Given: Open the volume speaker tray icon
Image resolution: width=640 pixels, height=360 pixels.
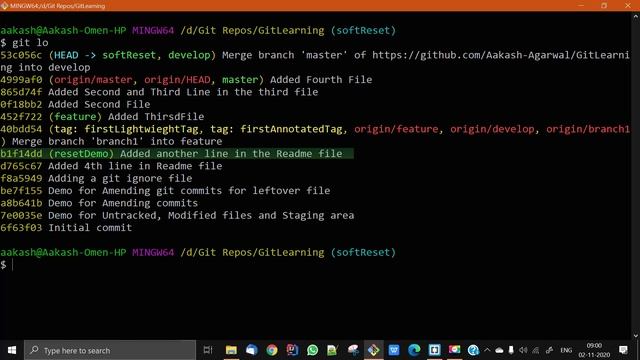Looking at the screenshot, I should click(523, 350).
